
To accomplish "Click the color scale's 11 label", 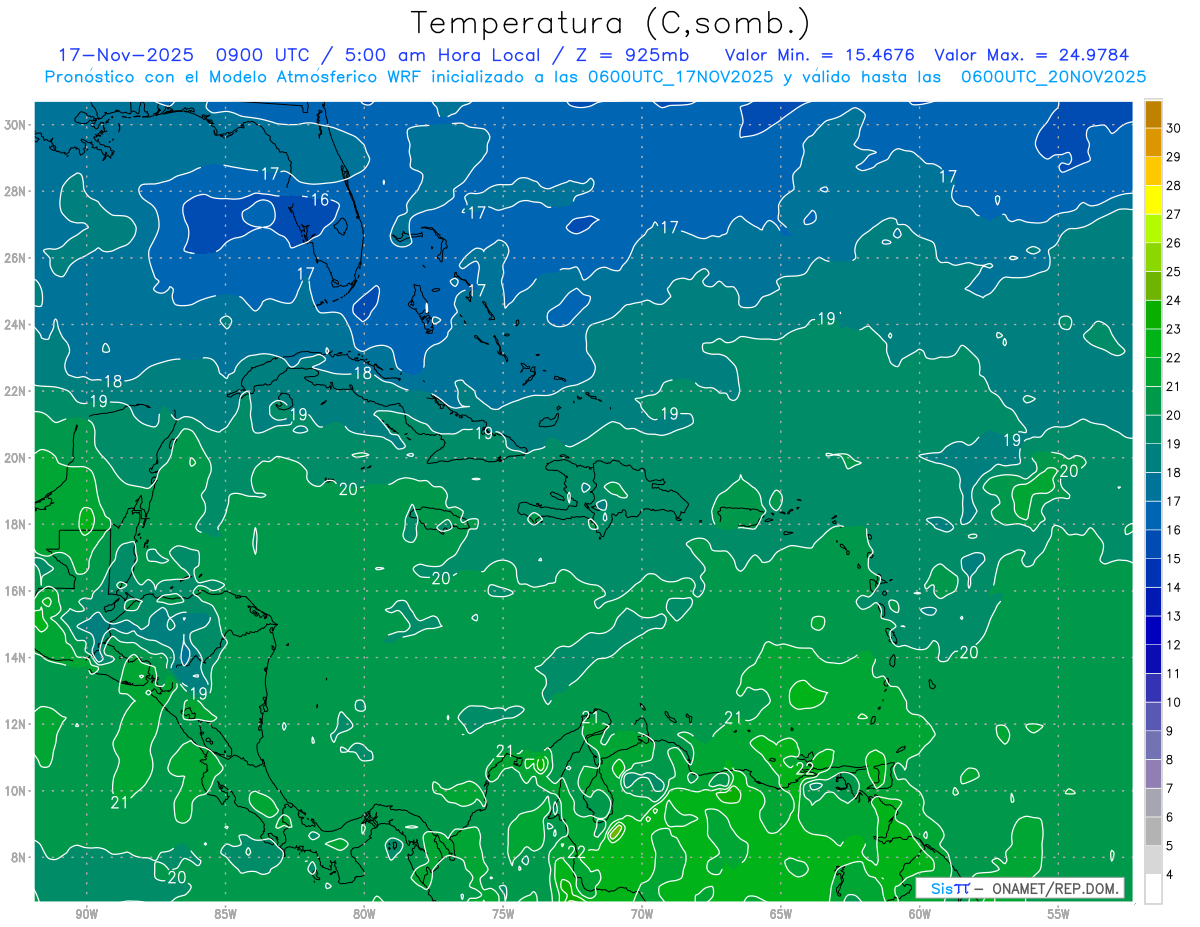I will point(1174,674).
